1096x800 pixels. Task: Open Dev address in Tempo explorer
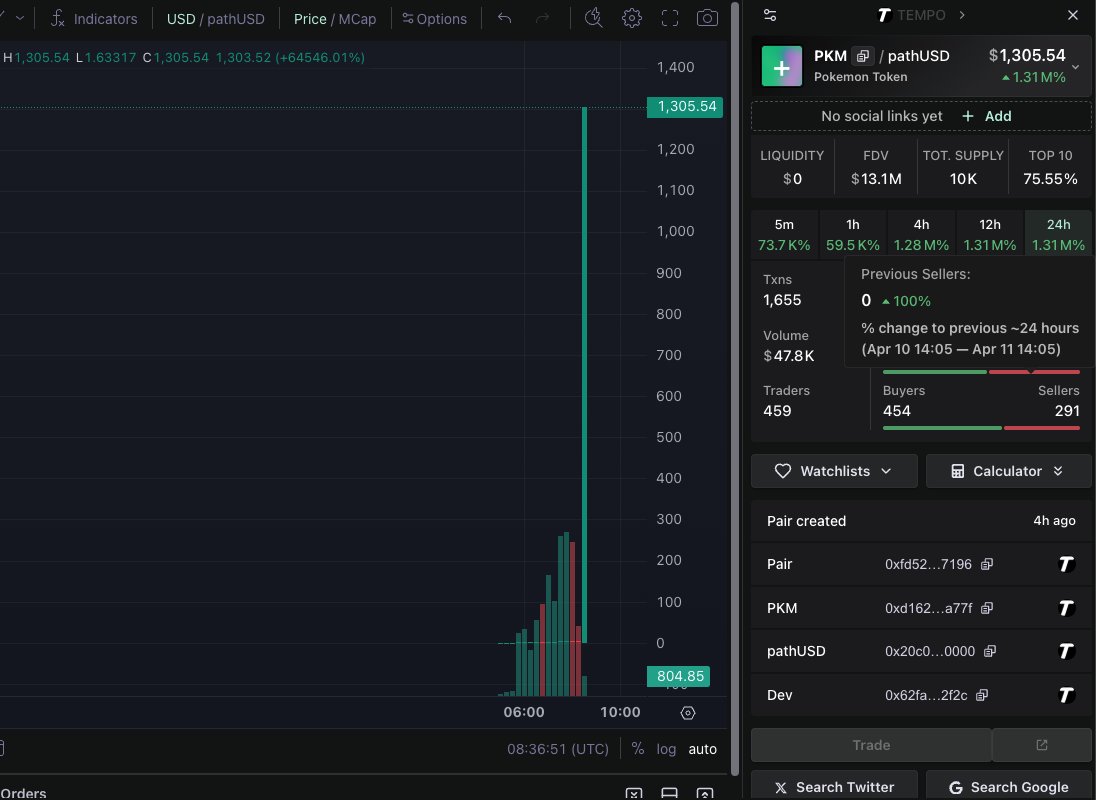1065,695
